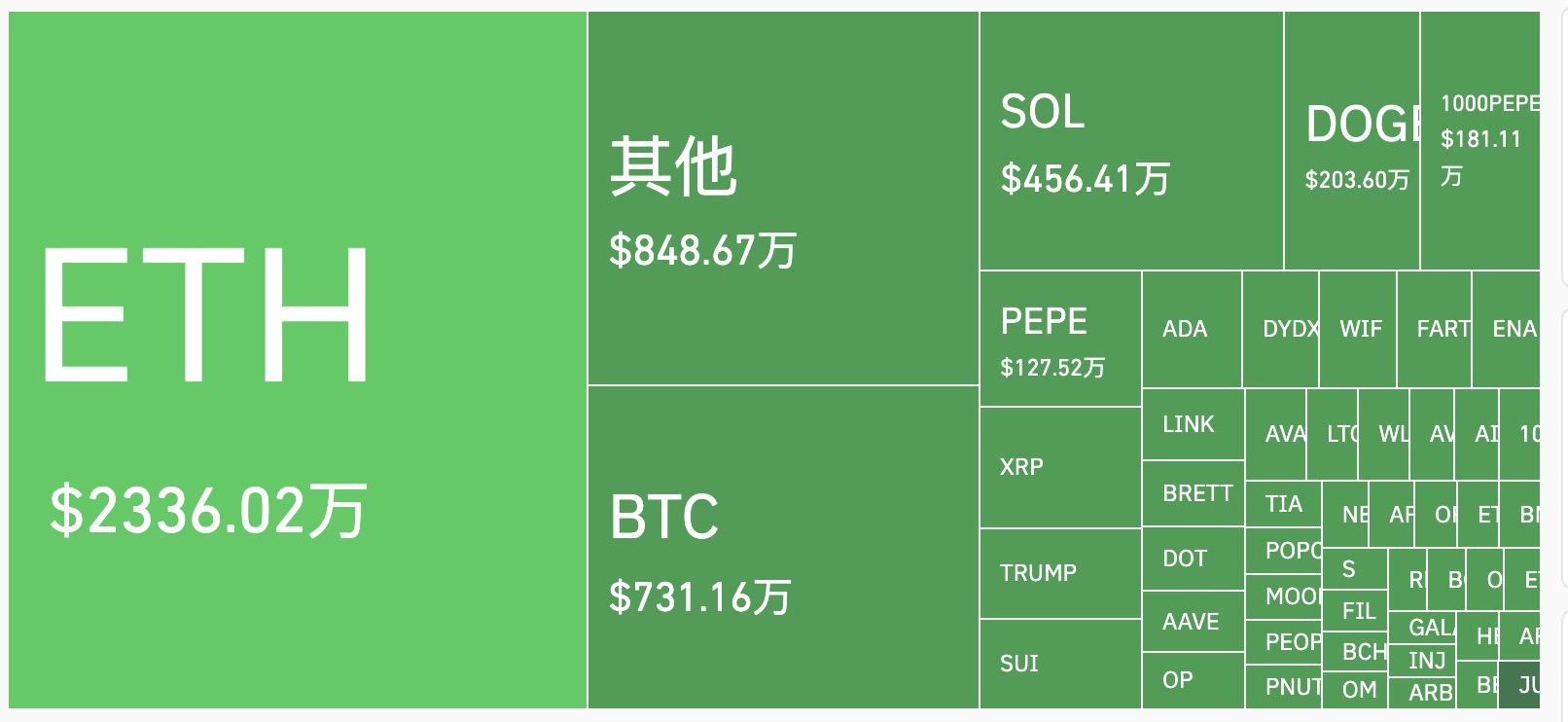The height and width of the screenshot is (722, 1568).
Task: Choose the DOGE tile
Action: coord(1352,141)
